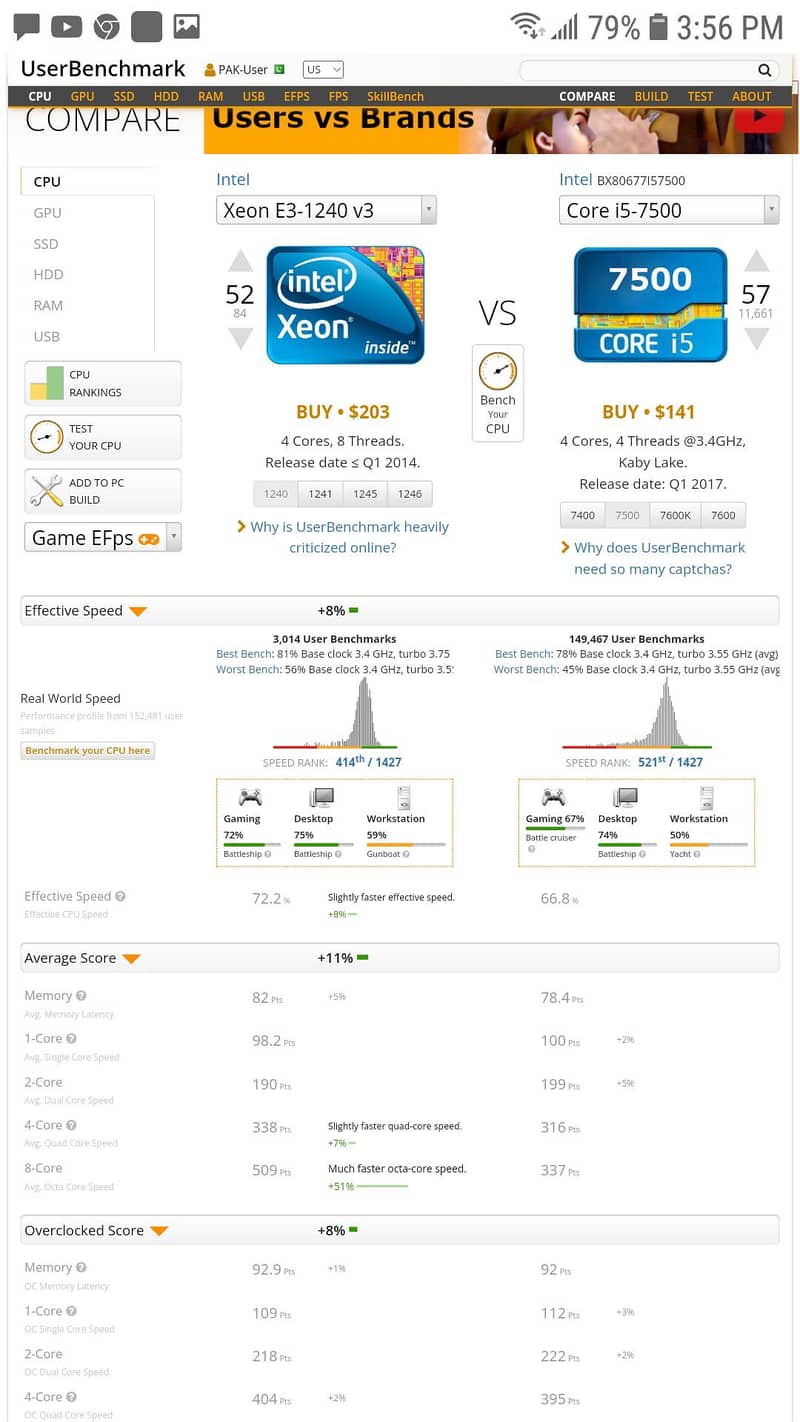This screenshot has height=1422, width=800.
Task: Click Test Your CPU stopwatch button
Action: pos(103,437)
